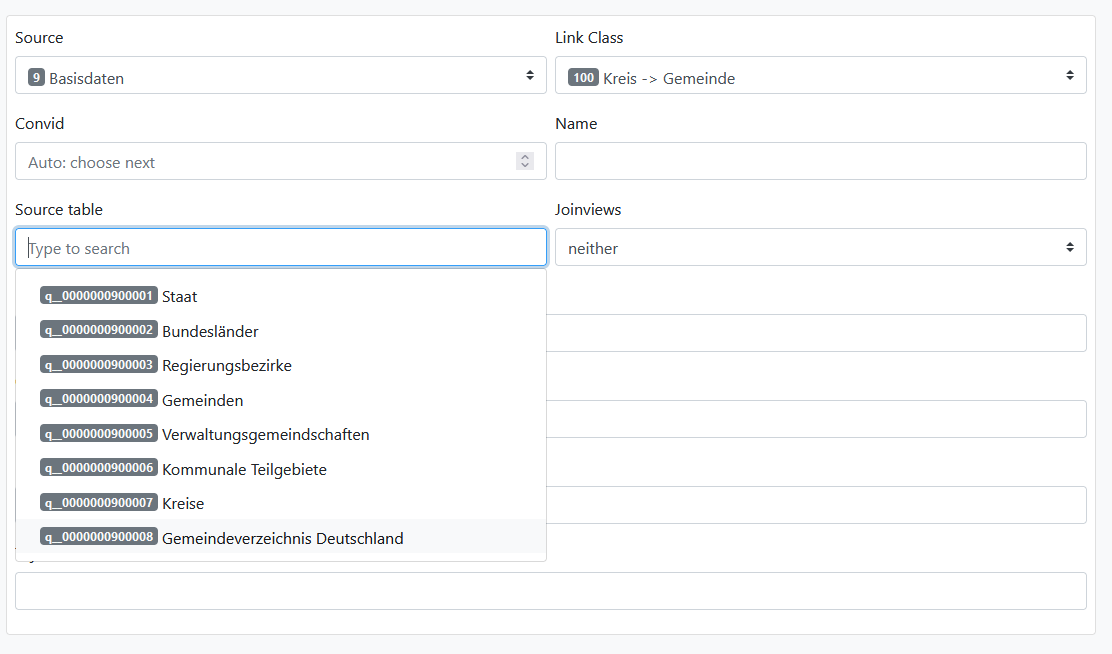Image resolution: width=1112 pixels, height=654 pixels.
Task: Increment Convid using the stepper up arrow
Action: (x=524, y=156)
